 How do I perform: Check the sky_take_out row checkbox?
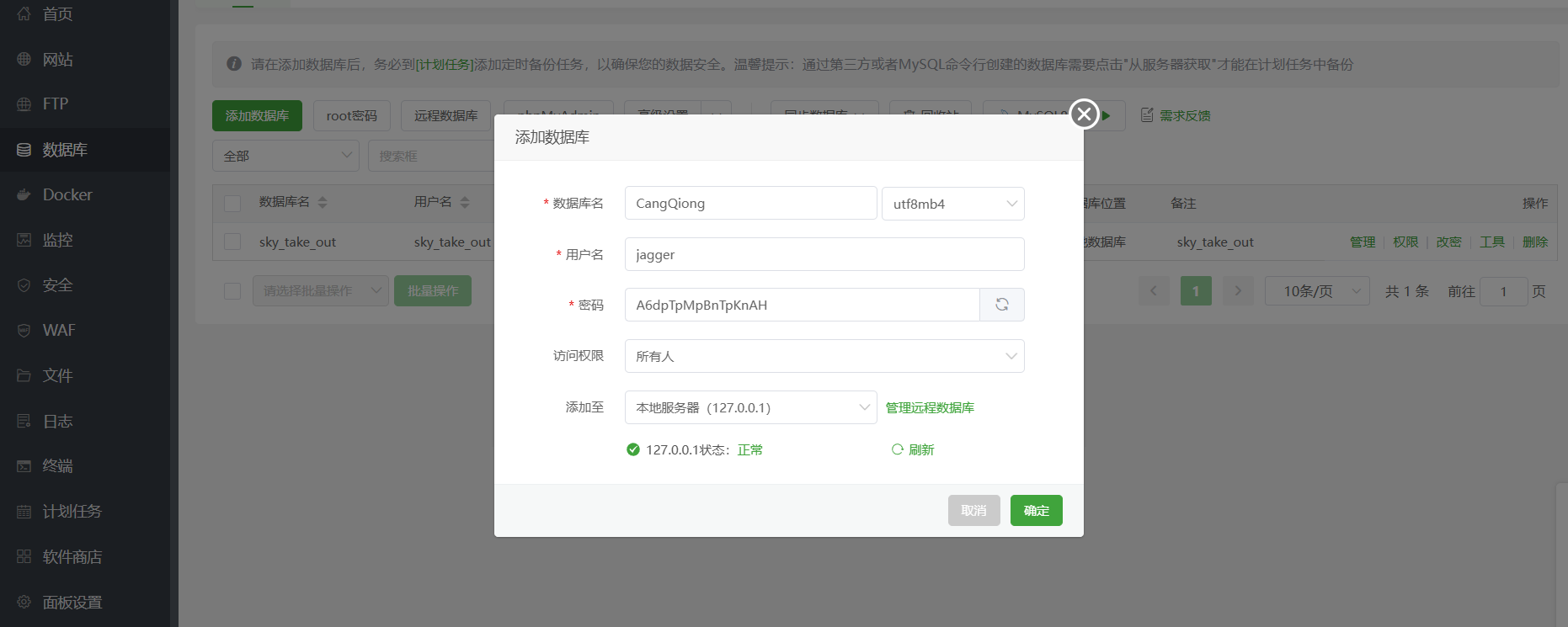click(x=232, y=242)
